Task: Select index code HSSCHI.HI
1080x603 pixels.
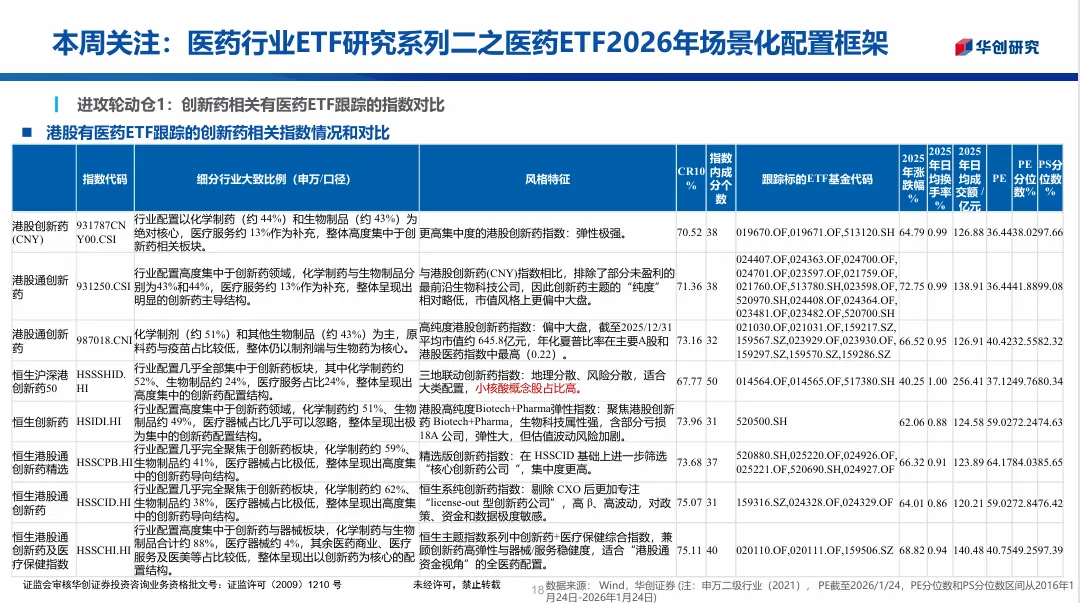Action: 103,551
